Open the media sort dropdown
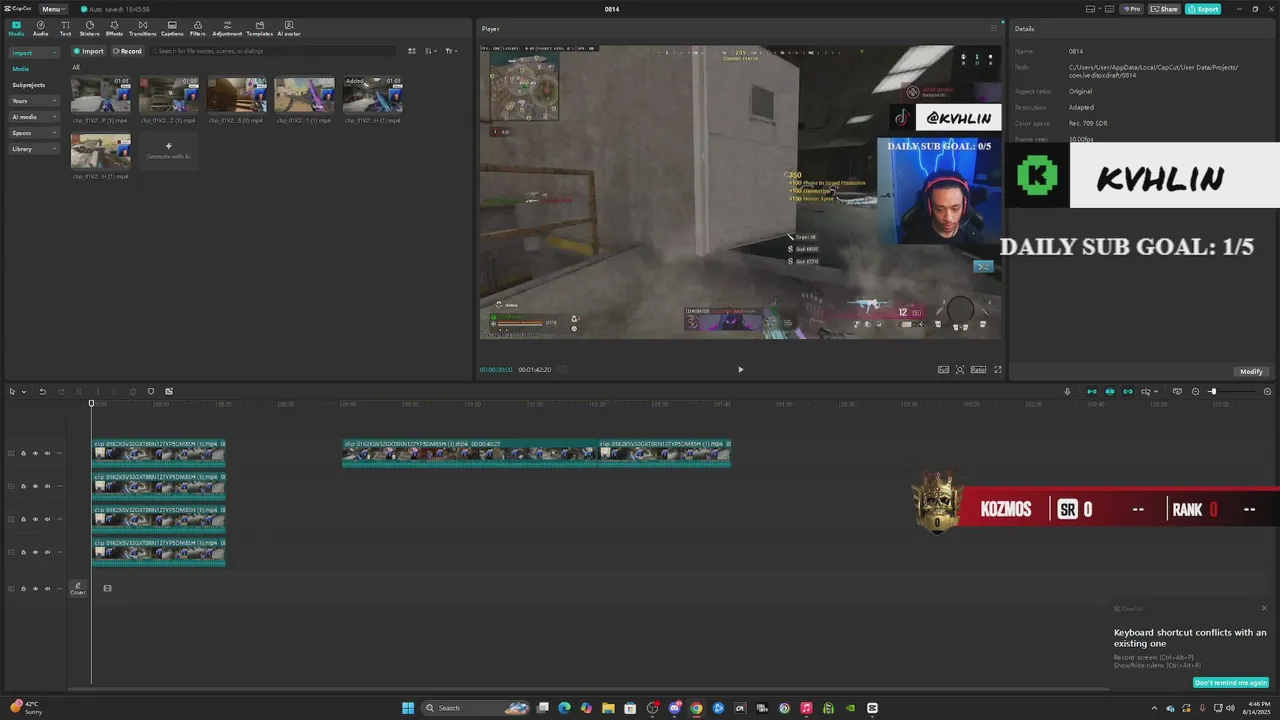Screen dimensions: 1280x720 [430, 51]
